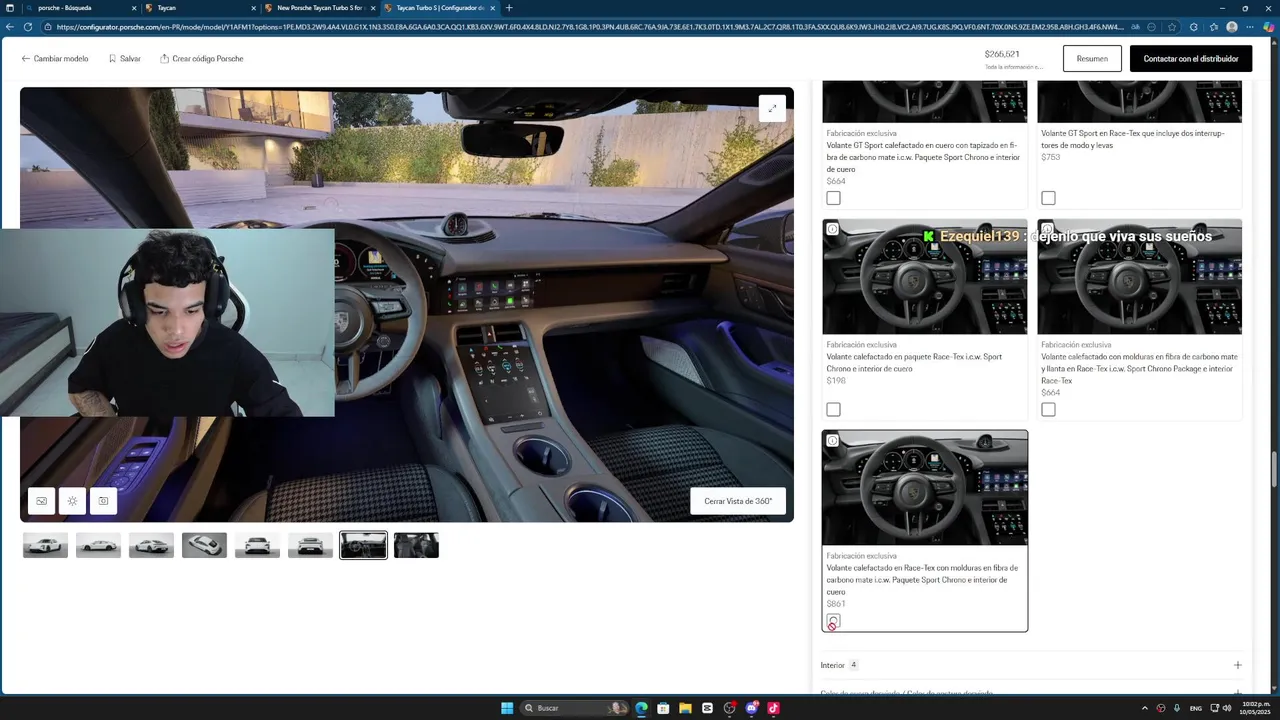Viewport: 1280px width, 720px height.
Task: Click the $198 Race-Tex steering wheel image
Action: point(924,277)
